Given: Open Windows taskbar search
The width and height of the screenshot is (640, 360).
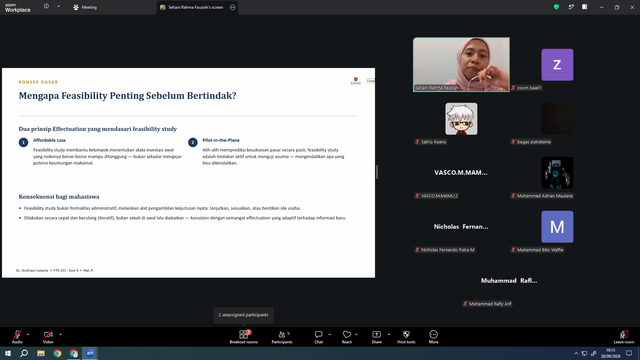Looking at the screenshot, I should click(x=24, y=353).
